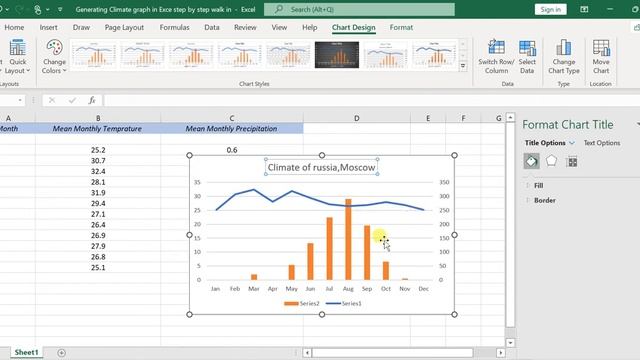The width and height of the screenshot is (640, 360).
Task: Open the Insert tab
Action: click(x=48, y=27)
